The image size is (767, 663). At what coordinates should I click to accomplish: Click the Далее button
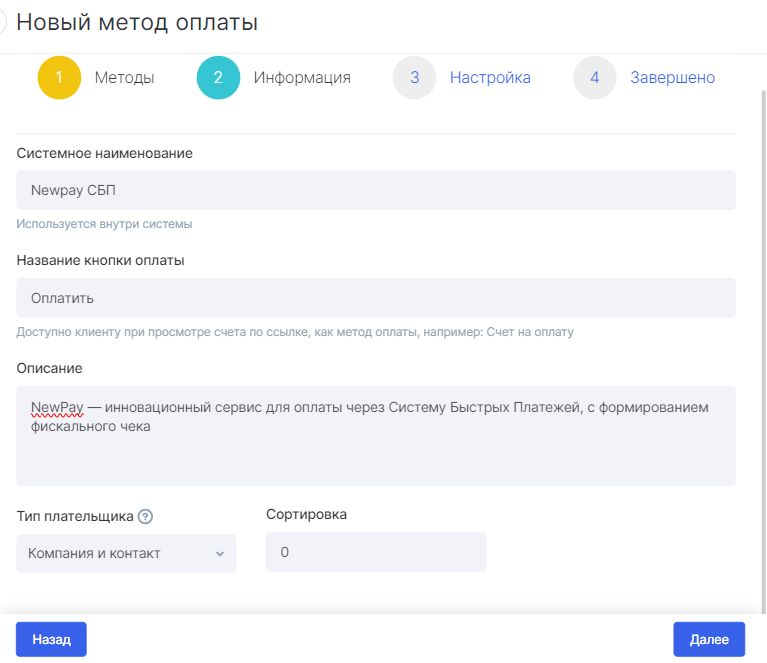click(709, 639)
